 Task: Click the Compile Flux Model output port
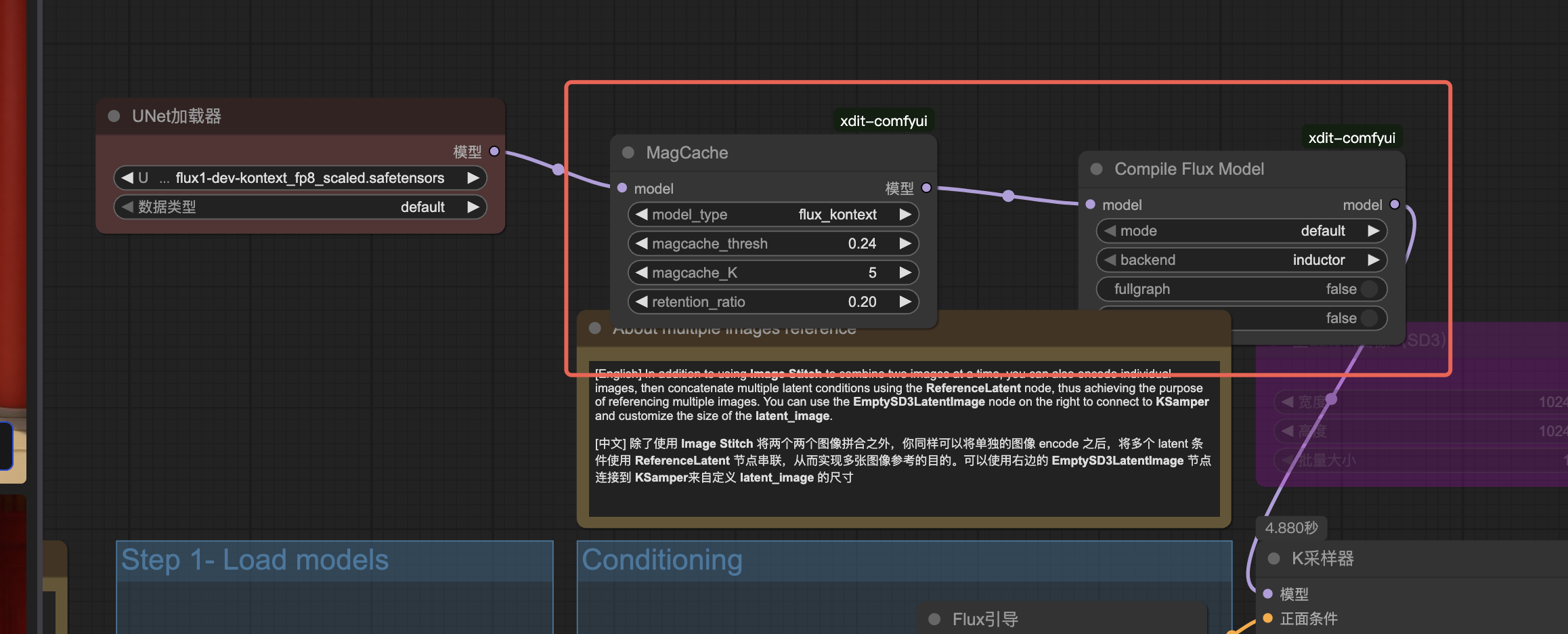pyautogui.click(x=1394, y=205)
